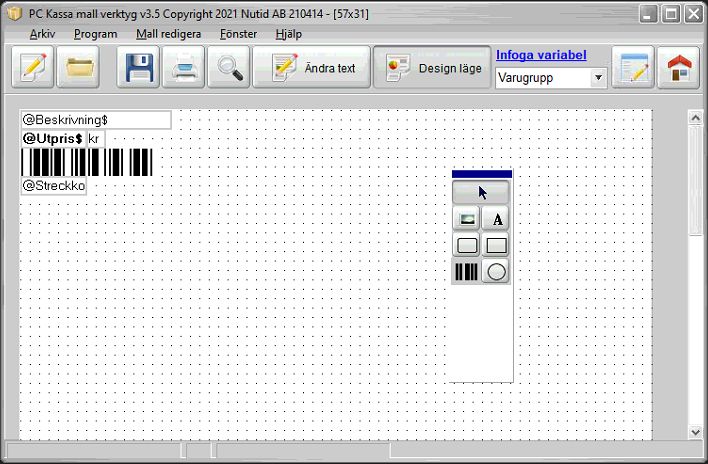Click the vertical scrollbar down arrow

coord(695,432)
